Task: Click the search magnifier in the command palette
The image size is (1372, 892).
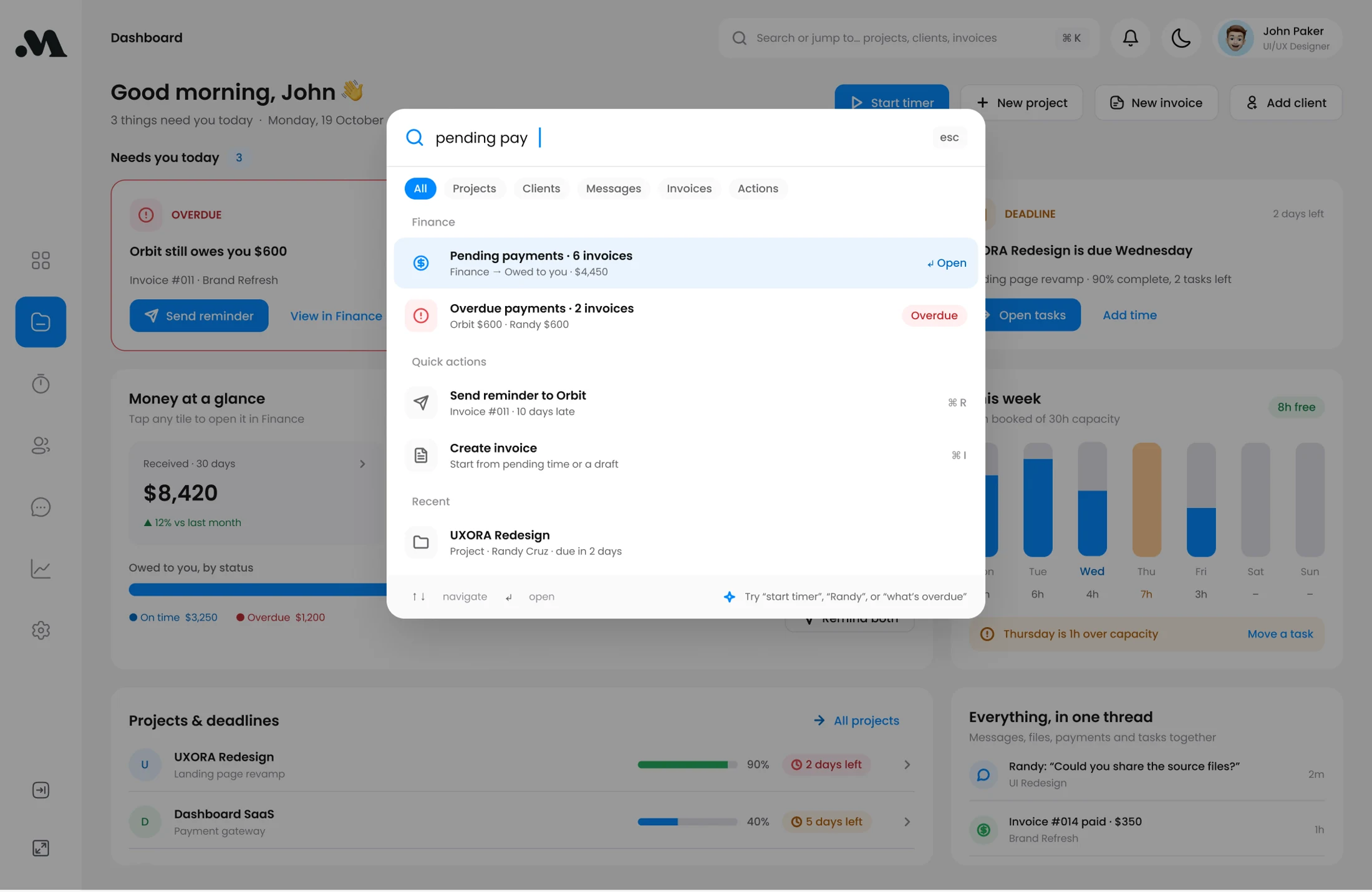Action: coord(415,137)
